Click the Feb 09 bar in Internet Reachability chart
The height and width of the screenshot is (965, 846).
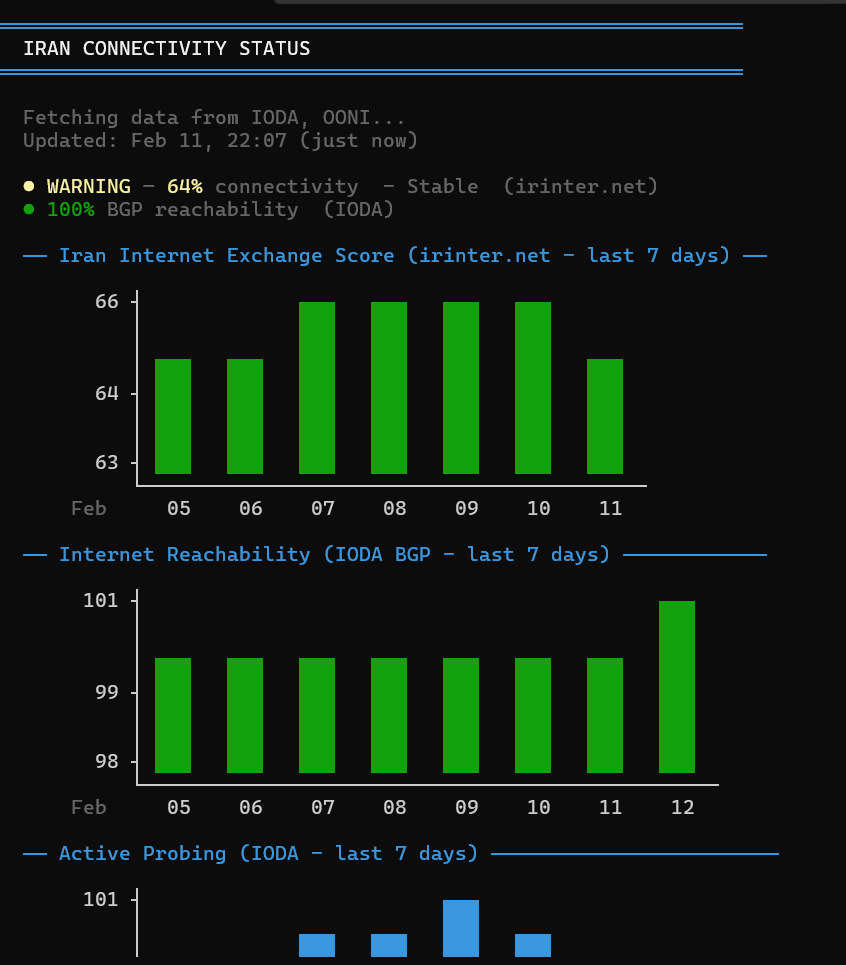pyautogui.click(x=461, y=715)
